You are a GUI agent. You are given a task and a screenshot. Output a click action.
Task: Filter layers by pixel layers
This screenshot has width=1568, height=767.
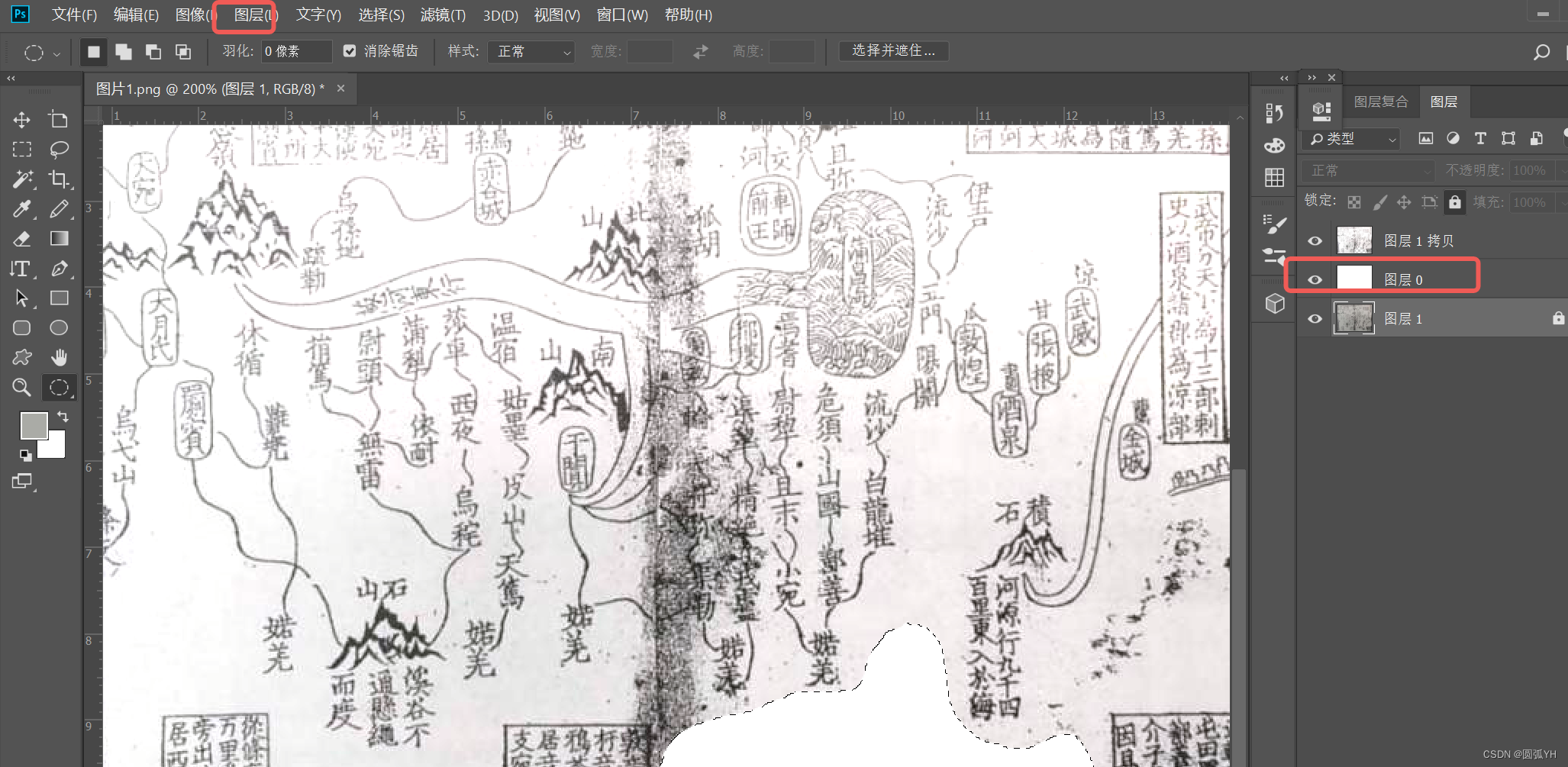[x=1426, y=138]
